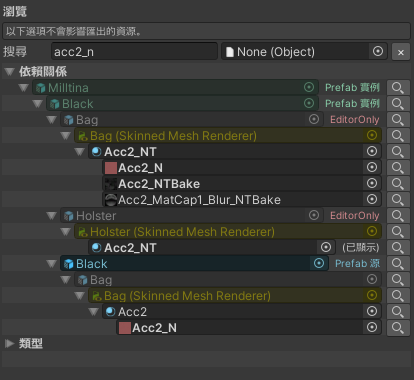Viewport: 414px width, 380px height.
Task: Select target circle on Milltina row
Action: [309, 87]
